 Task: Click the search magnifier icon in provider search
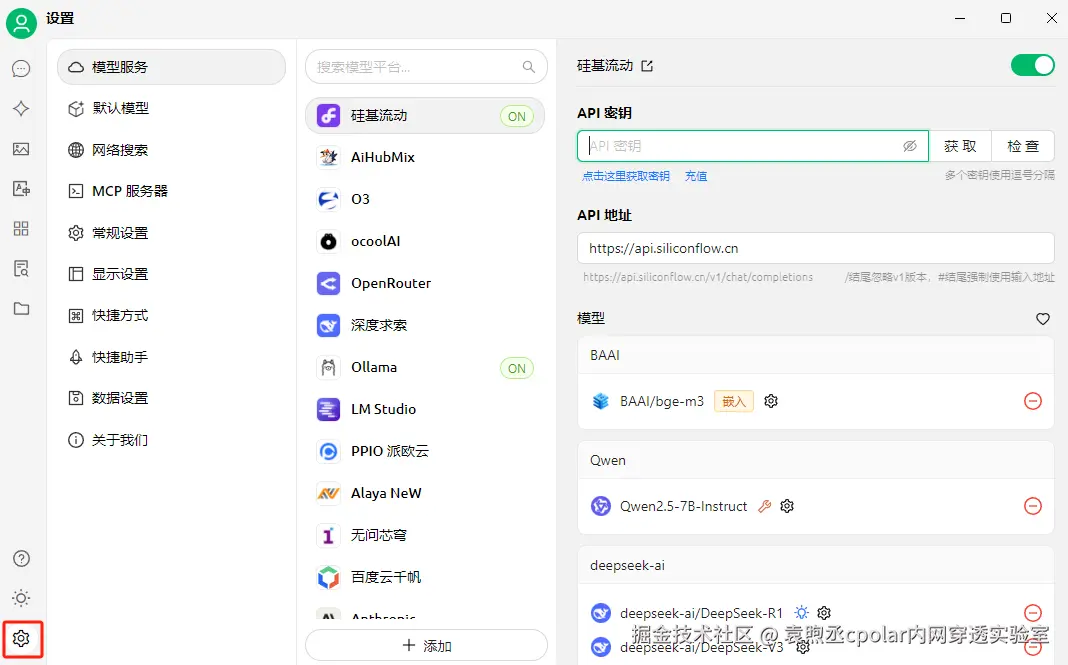tap(529, 67)
